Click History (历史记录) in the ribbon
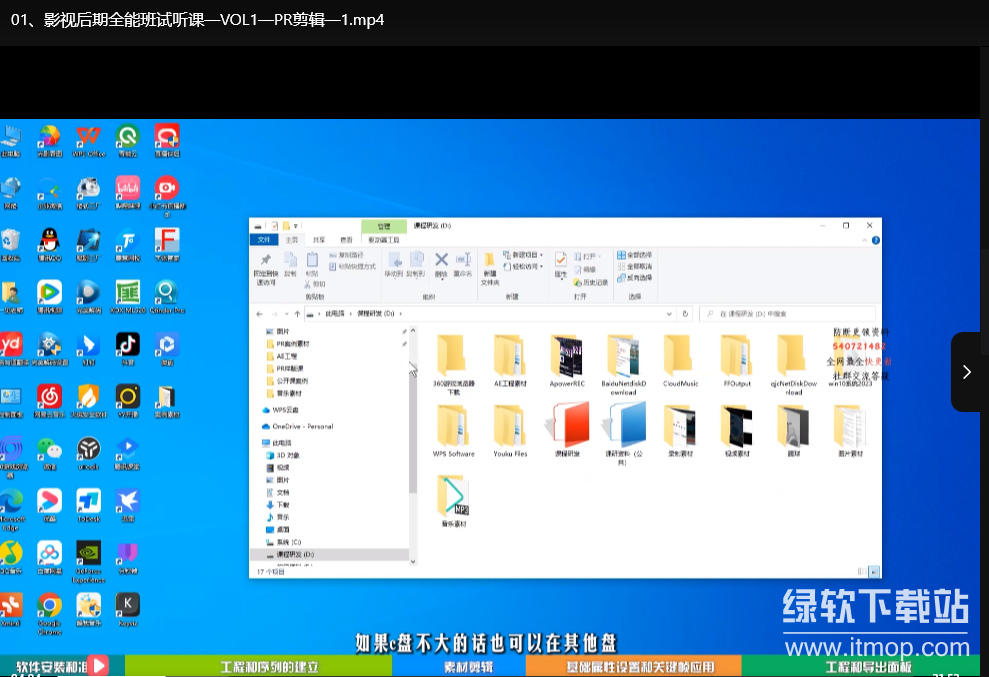Image resolution: width=989 pixels, height=677 pixels. 591,282
